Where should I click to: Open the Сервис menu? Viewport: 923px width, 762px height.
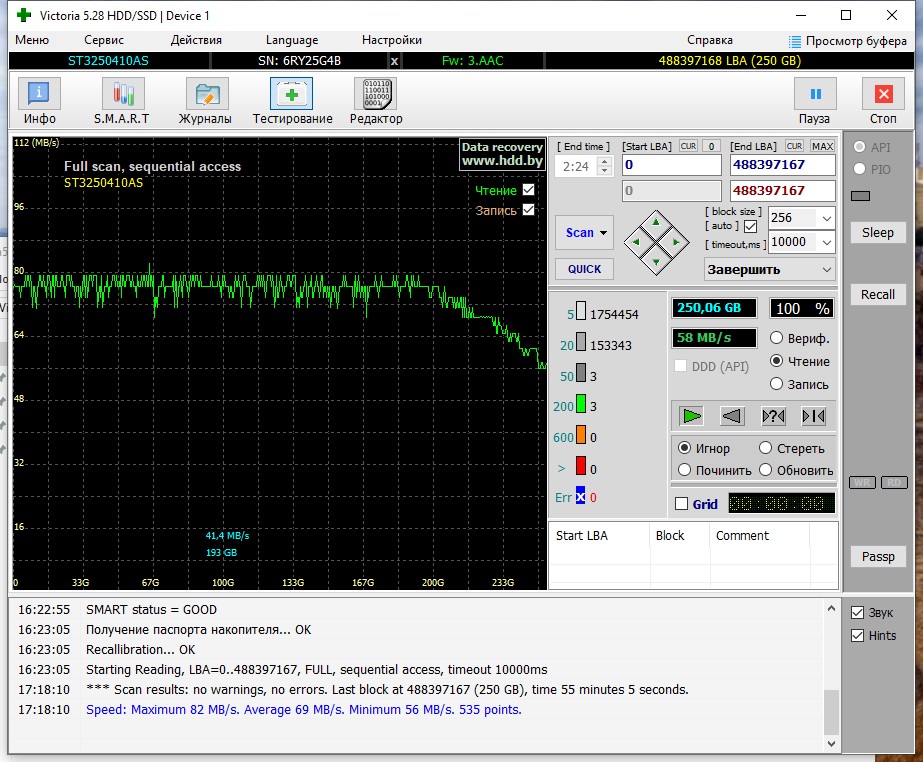click(x=104, y=40)
